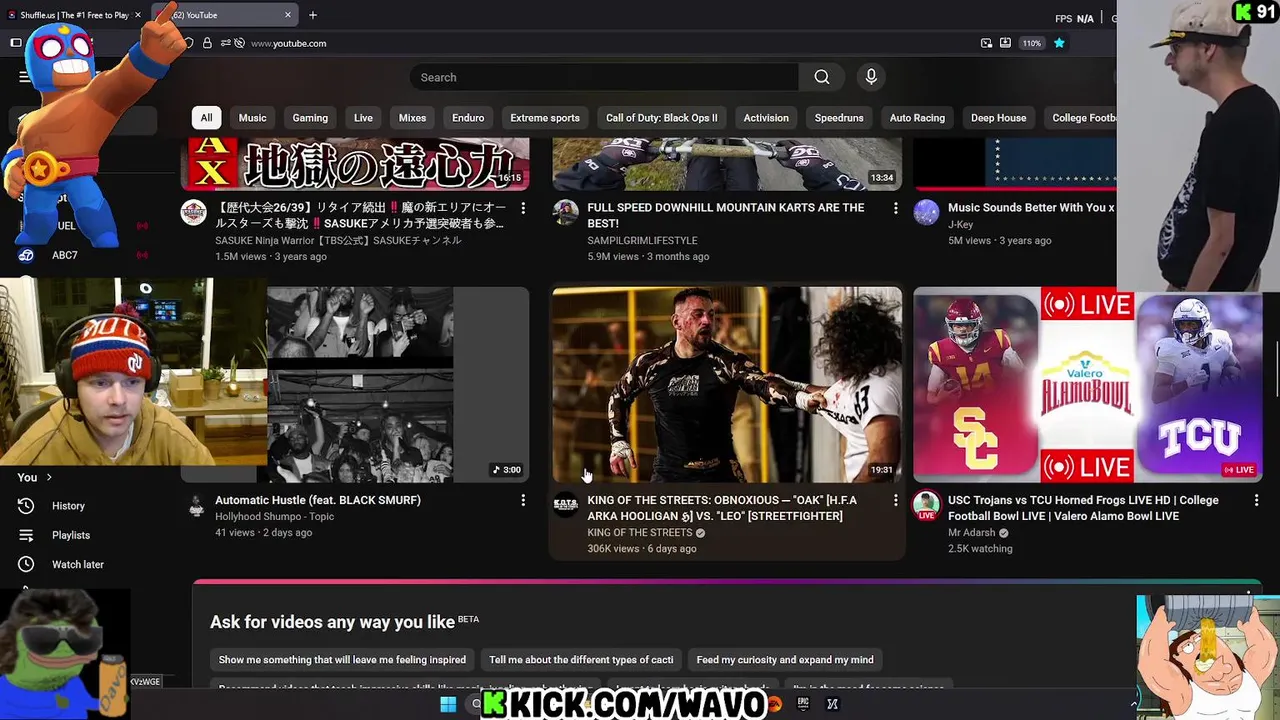The height and width of the screenshot is (720, 1280).
Task: Click the site padlock icon in address bar
Action: point(207,43)
